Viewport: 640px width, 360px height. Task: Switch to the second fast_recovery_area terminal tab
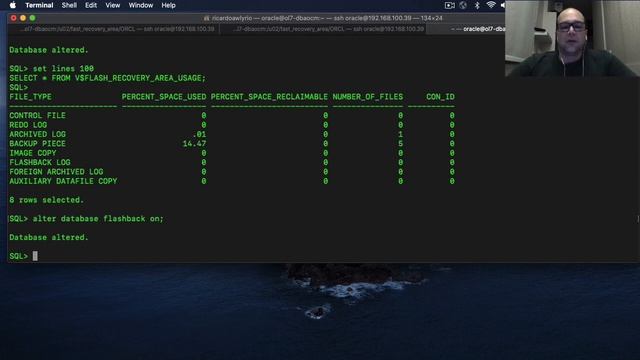tap(323, 29)
